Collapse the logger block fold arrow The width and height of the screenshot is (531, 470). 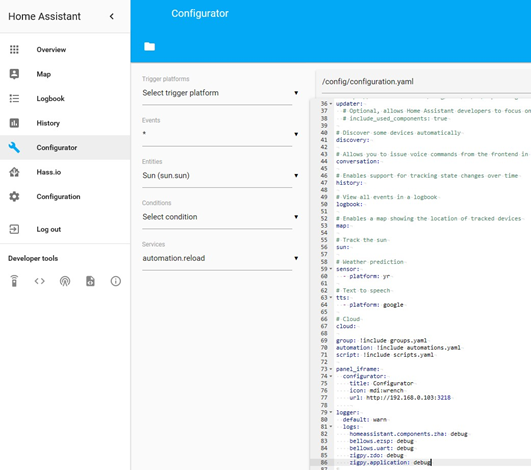coord(331,412)
